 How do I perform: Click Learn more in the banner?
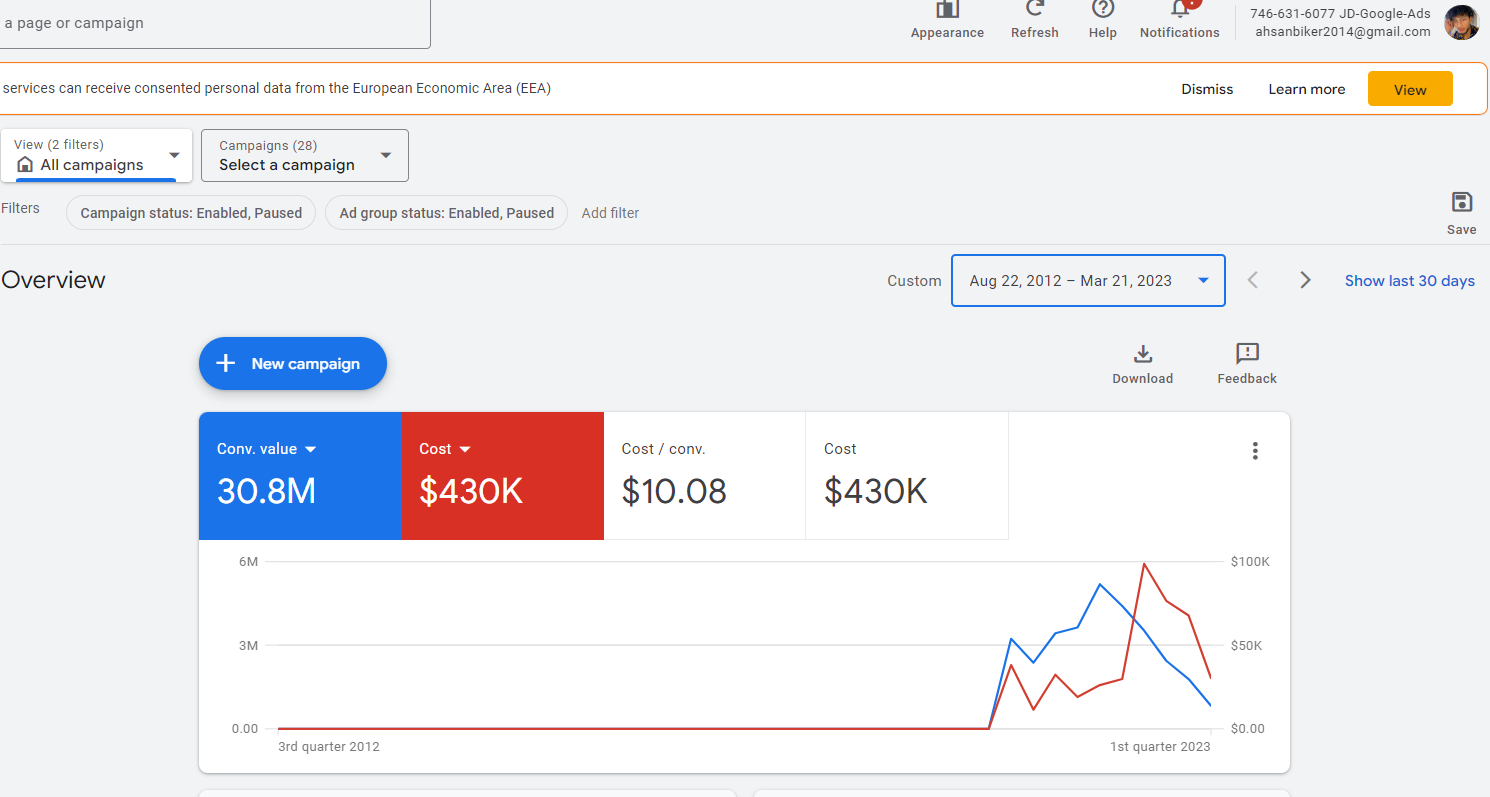coord(1307,89)
